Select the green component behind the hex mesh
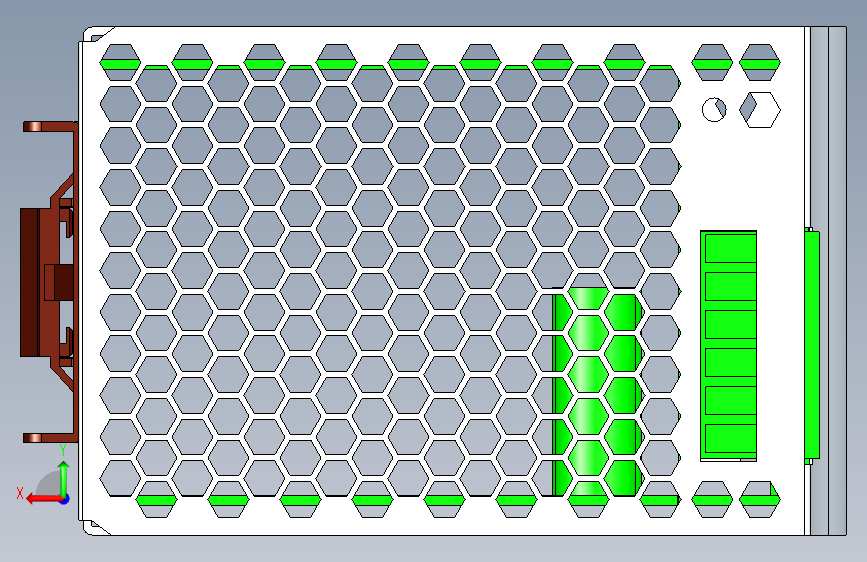 [598, 392]
